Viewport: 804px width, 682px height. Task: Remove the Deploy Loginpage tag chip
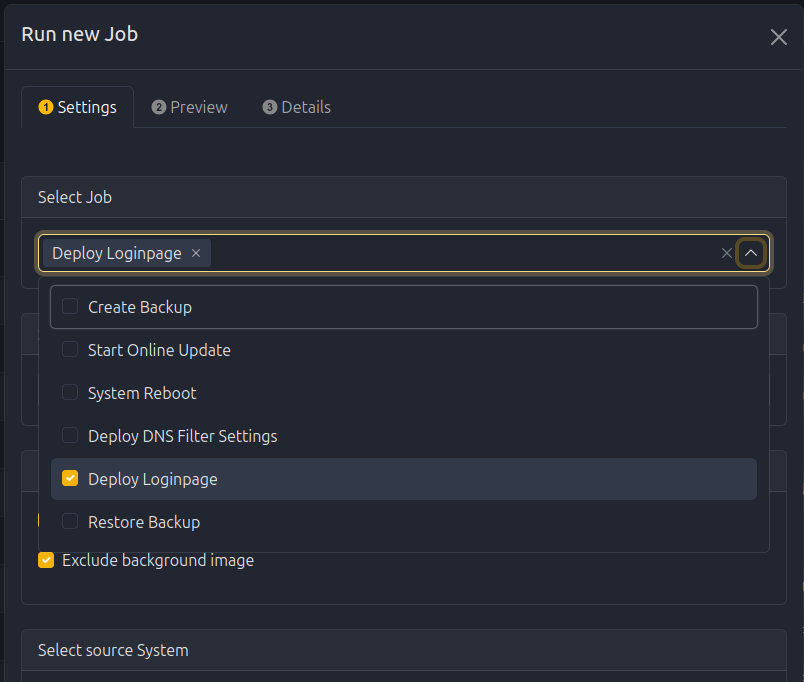(x=196, y=253)
